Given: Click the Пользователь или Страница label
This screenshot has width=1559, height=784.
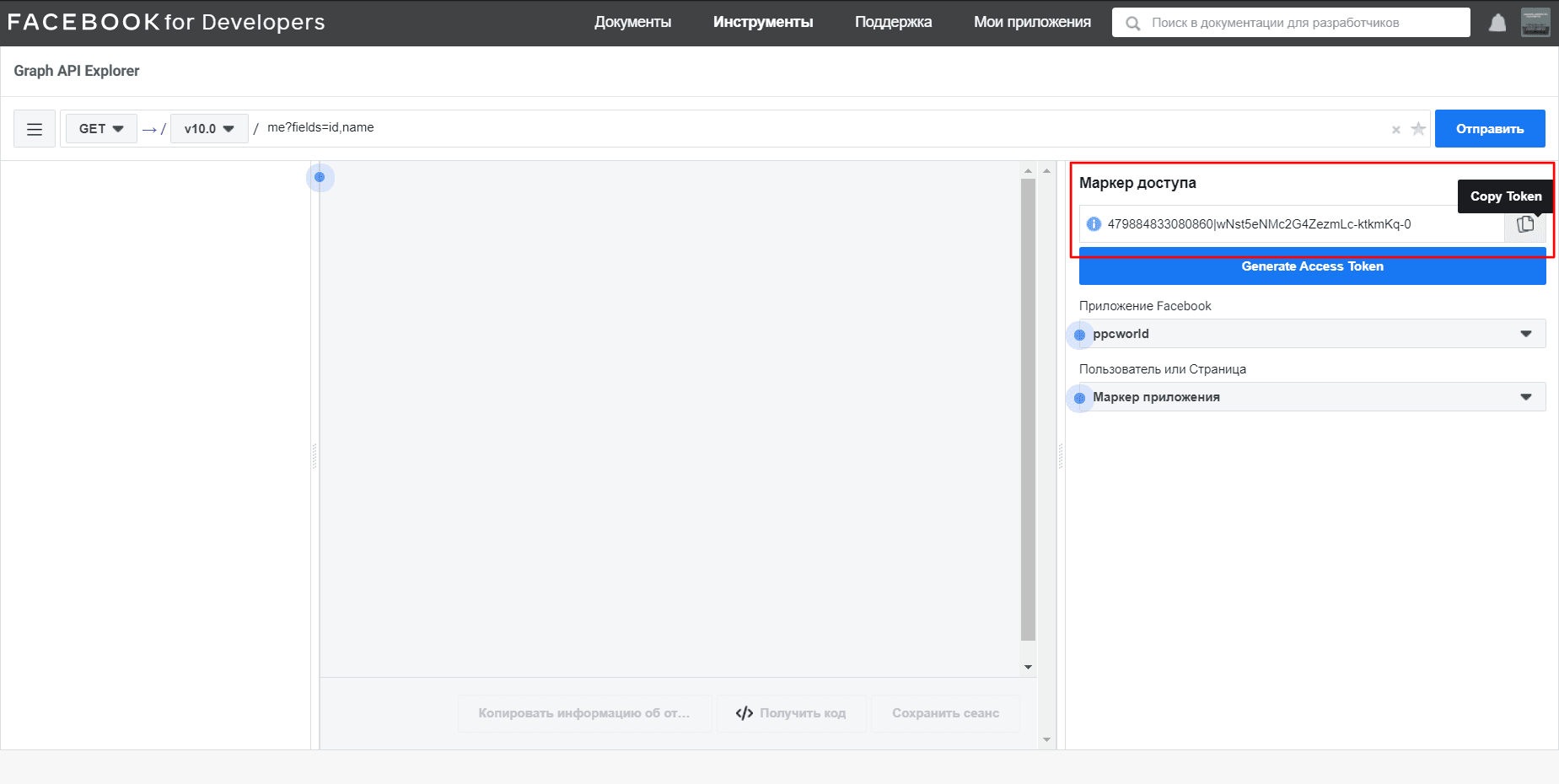Looking at the screenshot, I should [1163, 369].
